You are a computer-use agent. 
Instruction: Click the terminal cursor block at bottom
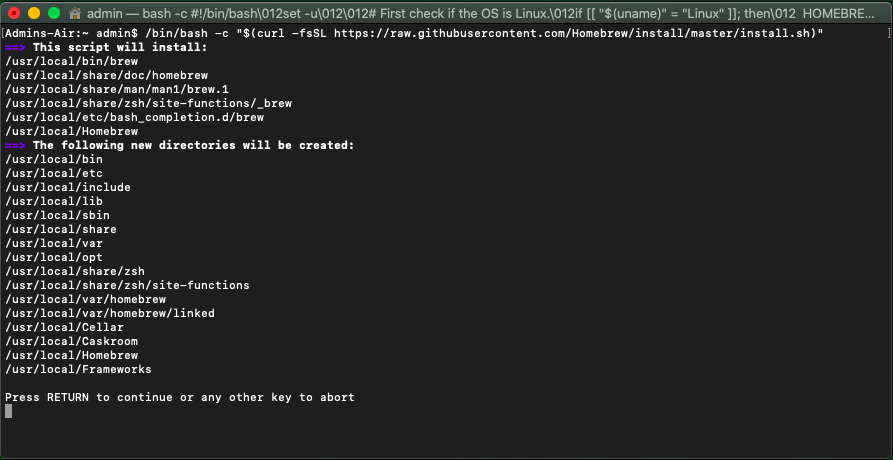[x=9, y=411]
